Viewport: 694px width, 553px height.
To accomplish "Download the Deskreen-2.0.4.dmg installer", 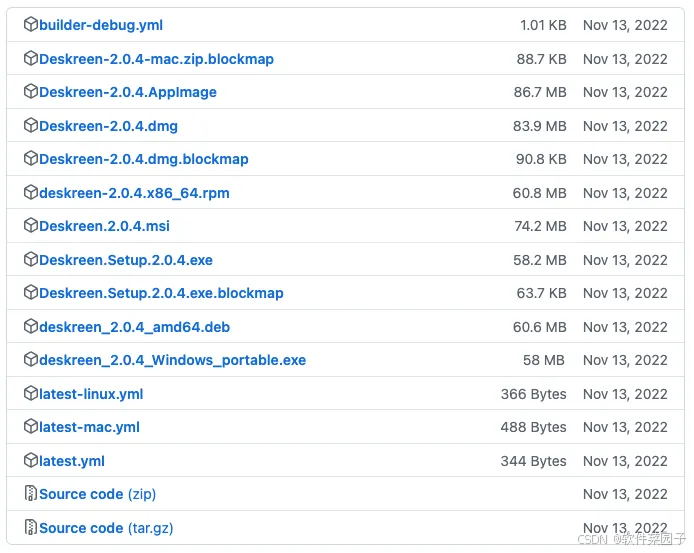I will coord(108,126).
